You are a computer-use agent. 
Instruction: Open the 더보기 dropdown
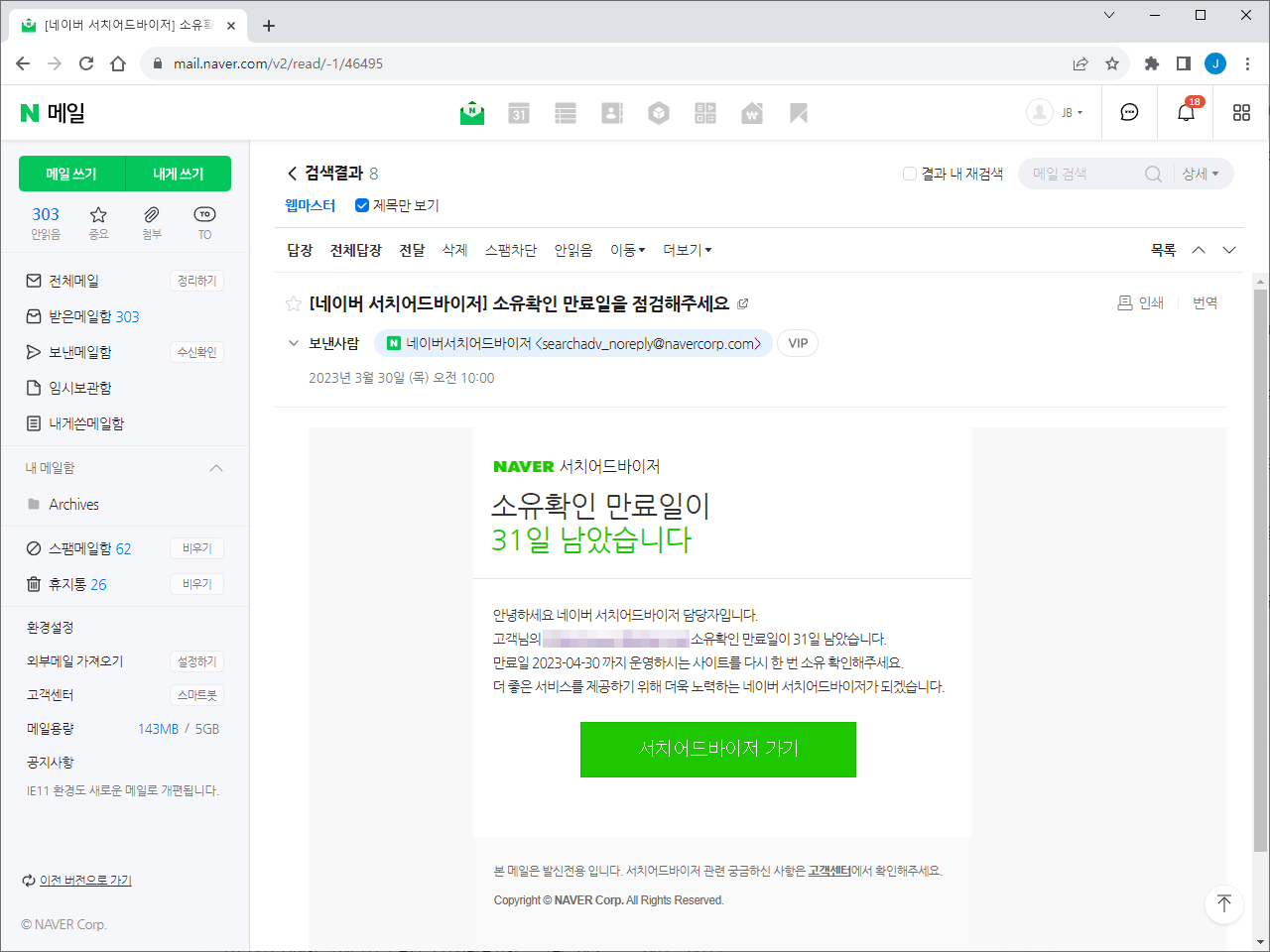(688, 250)
